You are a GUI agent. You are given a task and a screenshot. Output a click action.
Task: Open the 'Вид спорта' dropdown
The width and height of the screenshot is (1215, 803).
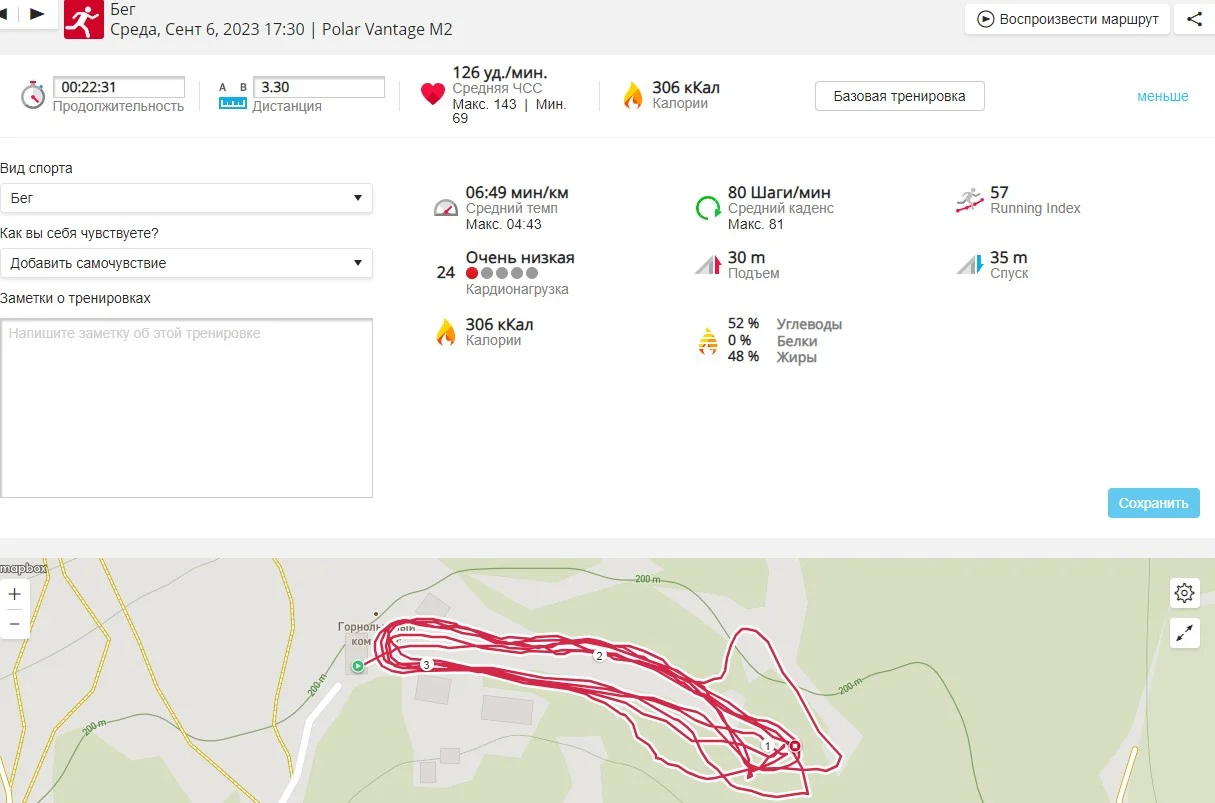tap(186, 198)
